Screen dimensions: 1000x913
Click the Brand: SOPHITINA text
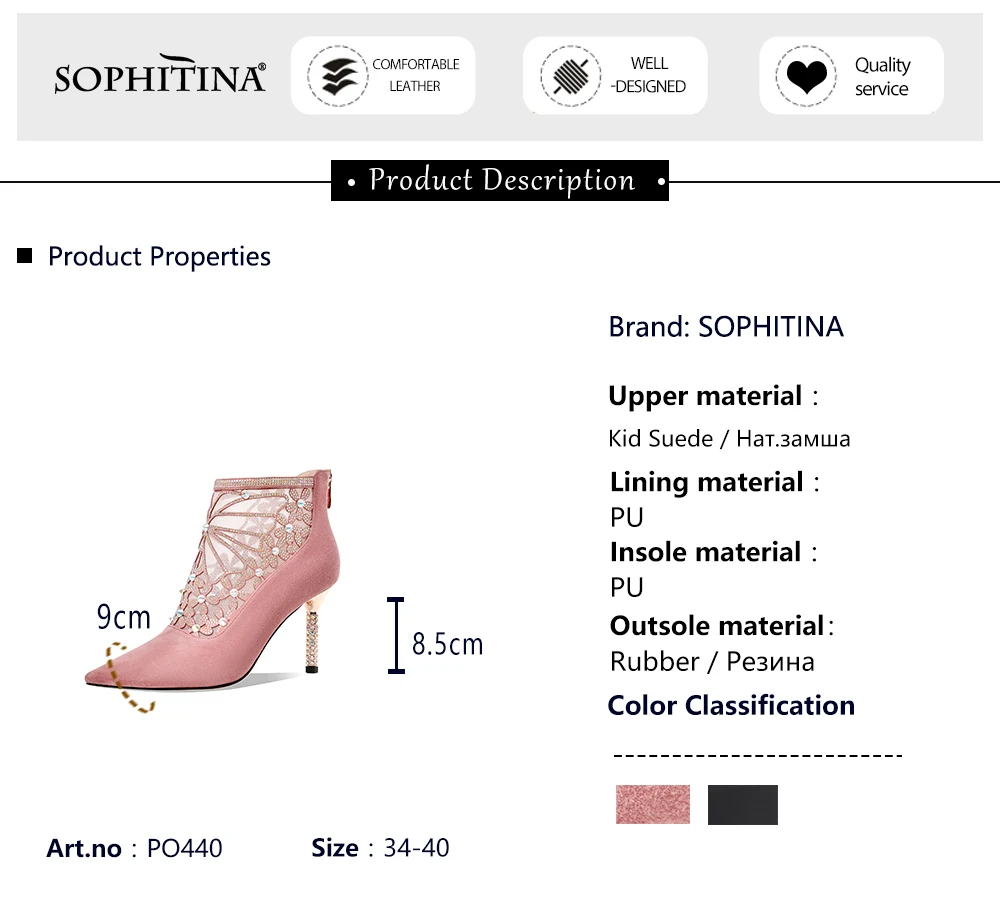click(x=726, y=327)
